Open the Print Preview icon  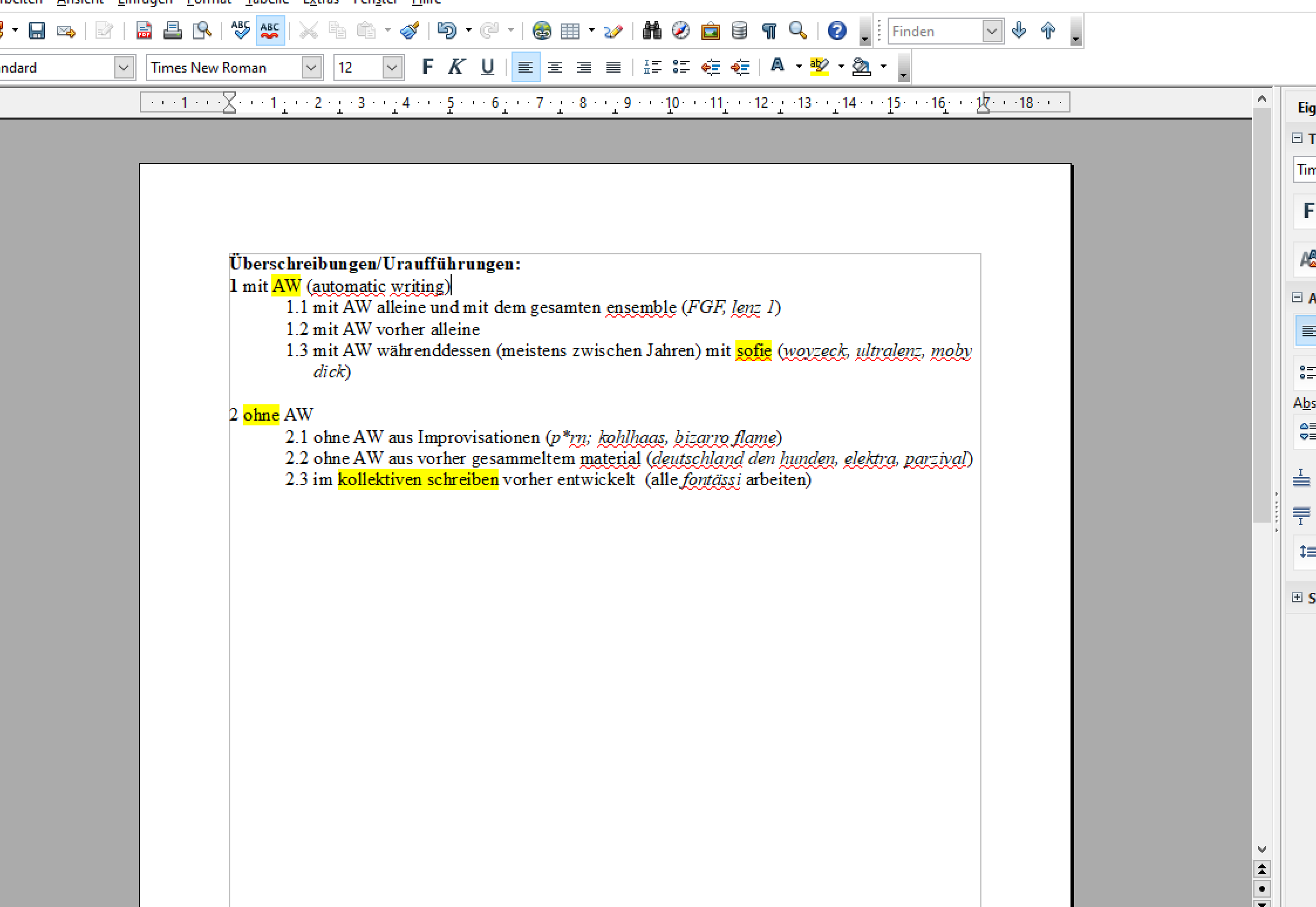click(202, 30)
